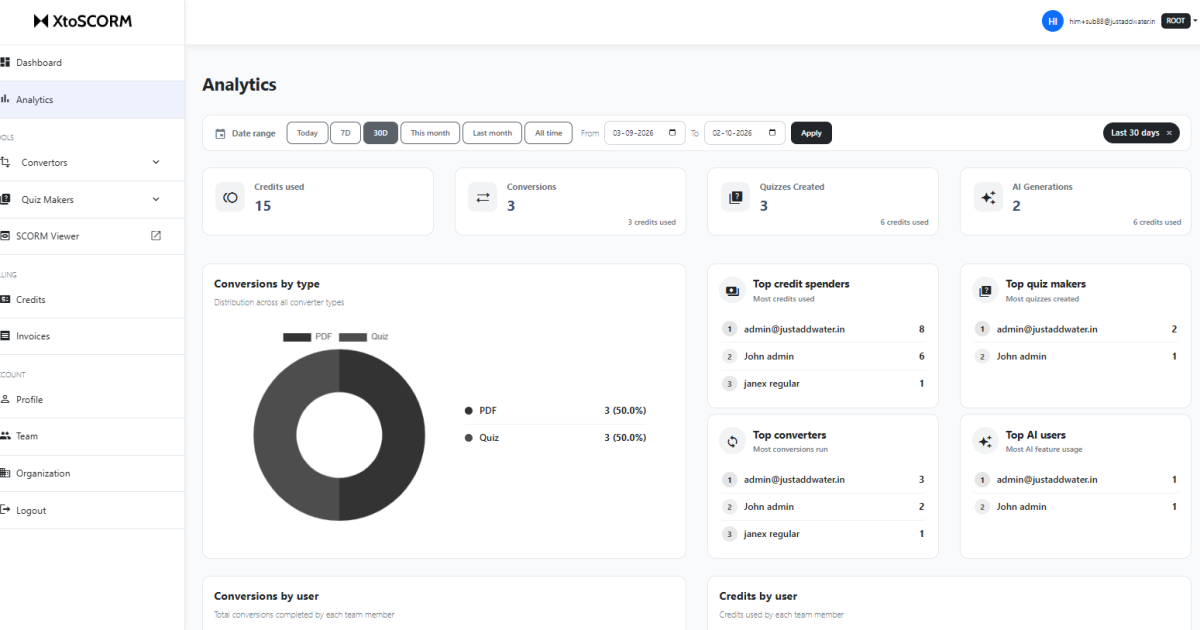This screenshot has height=630, width=1200.
Task: Click the Top AI users sparkle icon
Action: [985, 441]
